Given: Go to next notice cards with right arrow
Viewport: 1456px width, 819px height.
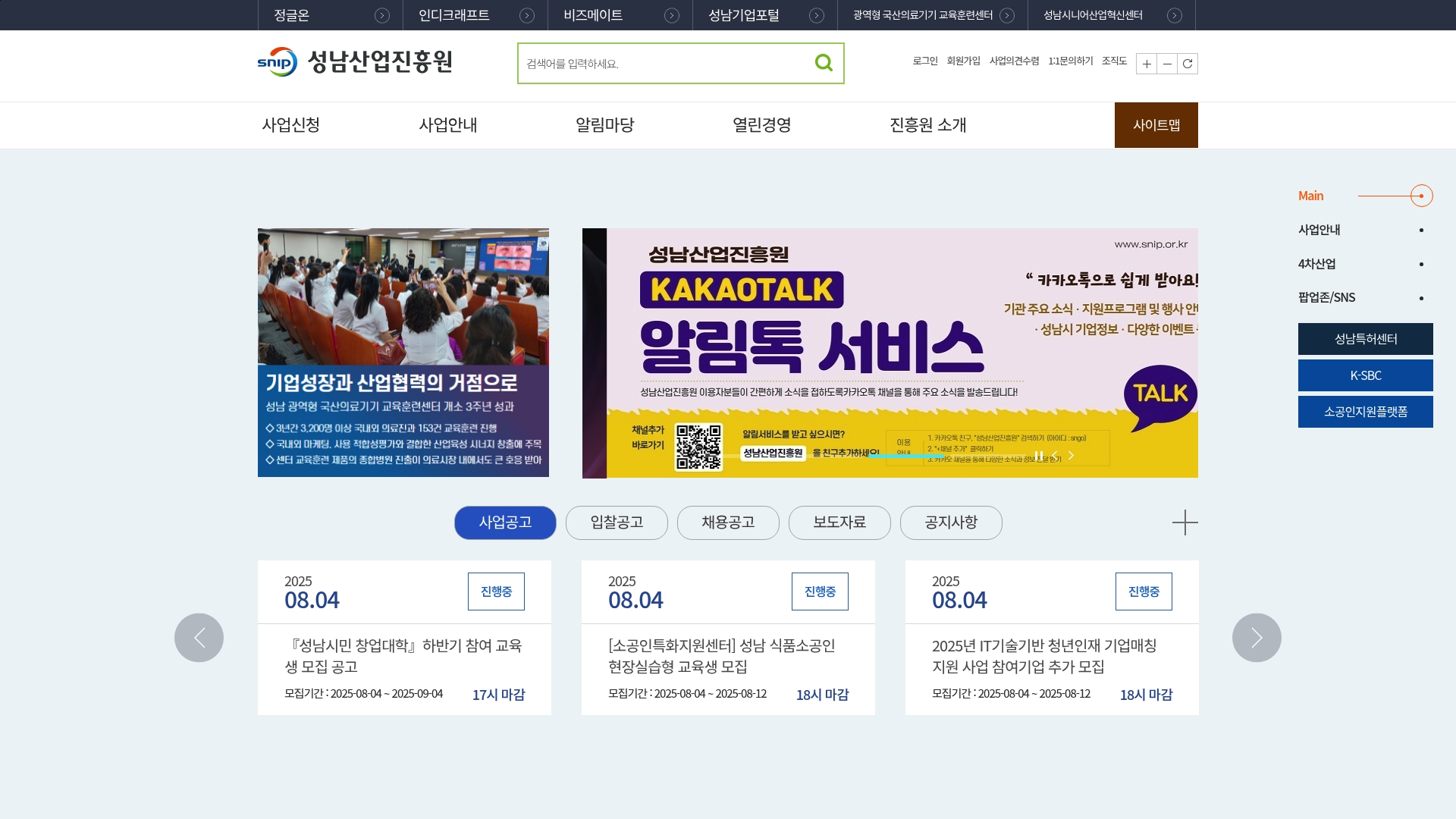Looking at the screenshot, I should coord(1257,638).
